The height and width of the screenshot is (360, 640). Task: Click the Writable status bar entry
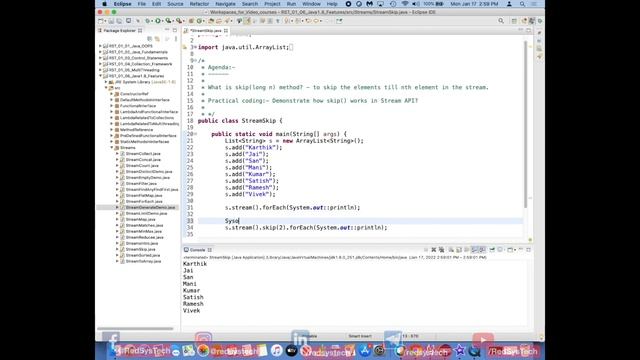pos(309,336)
